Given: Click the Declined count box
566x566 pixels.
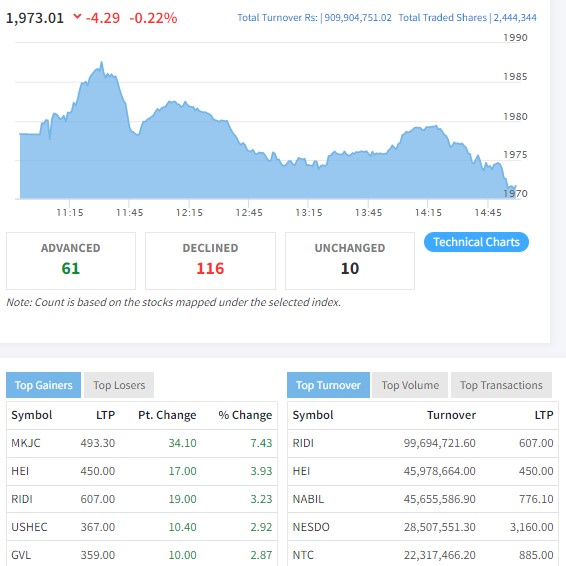Looking at the screenshot, I should pyautogui.click(x=210, y=261).
